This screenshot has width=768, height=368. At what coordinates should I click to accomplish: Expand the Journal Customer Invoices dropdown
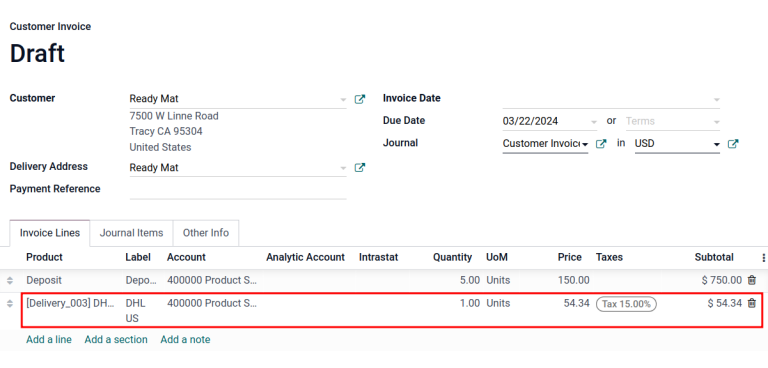click(585, 144)
